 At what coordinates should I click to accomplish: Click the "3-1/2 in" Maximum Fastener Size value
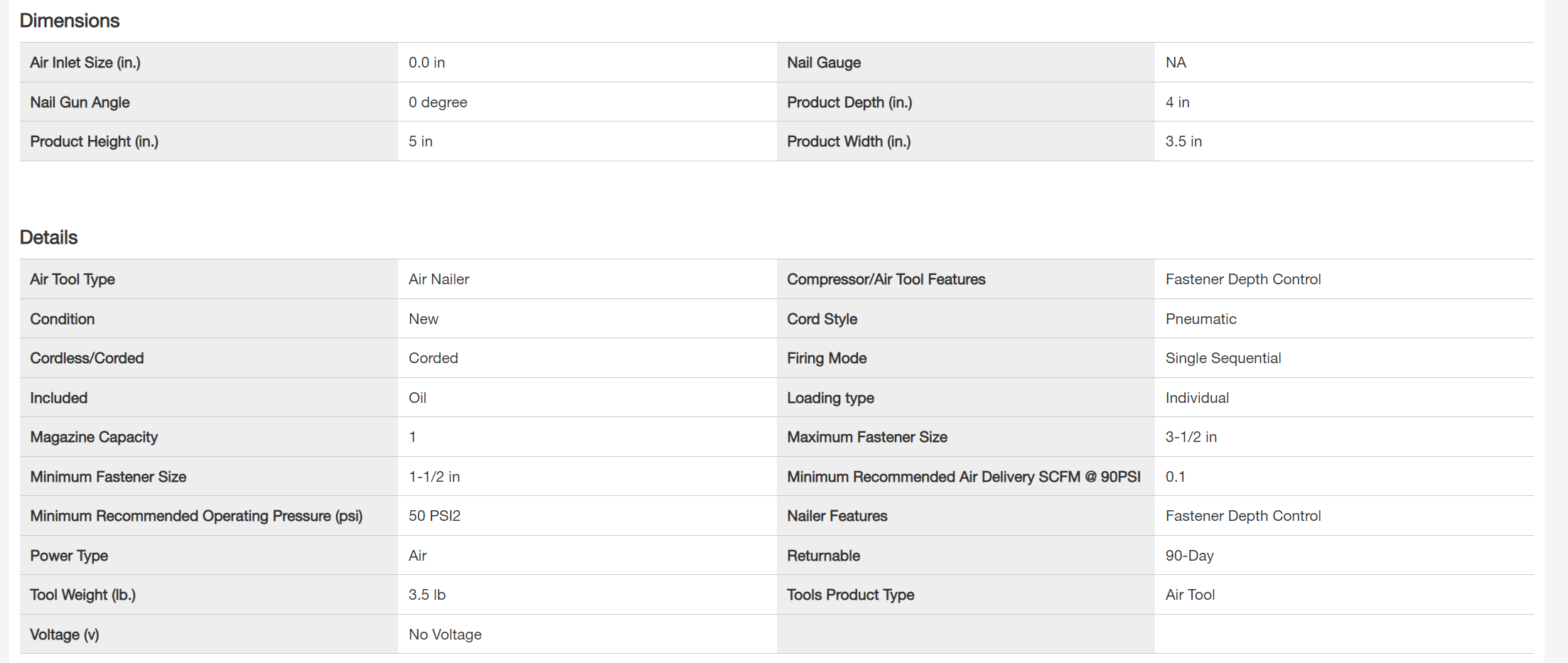[1191, 437]
